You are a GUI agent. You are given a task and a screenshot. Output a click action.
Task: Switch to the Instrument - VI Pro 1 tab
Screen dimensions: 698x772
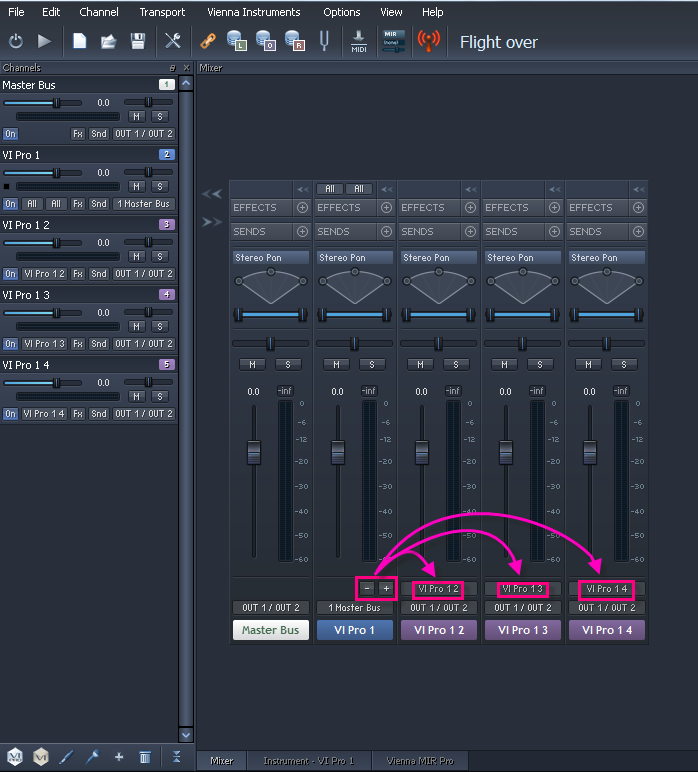tap(309, 761)
